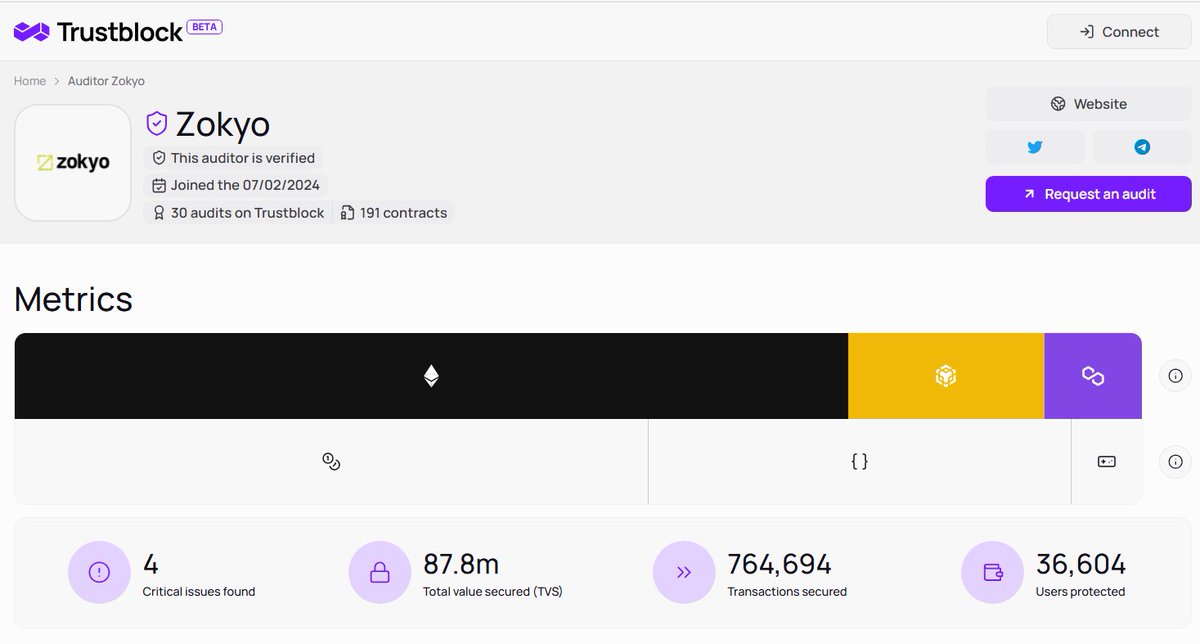This screenshot has width=1200, height=644.
Task: Go to Home breadcrumb link
Action: click(x=30, y=81)
